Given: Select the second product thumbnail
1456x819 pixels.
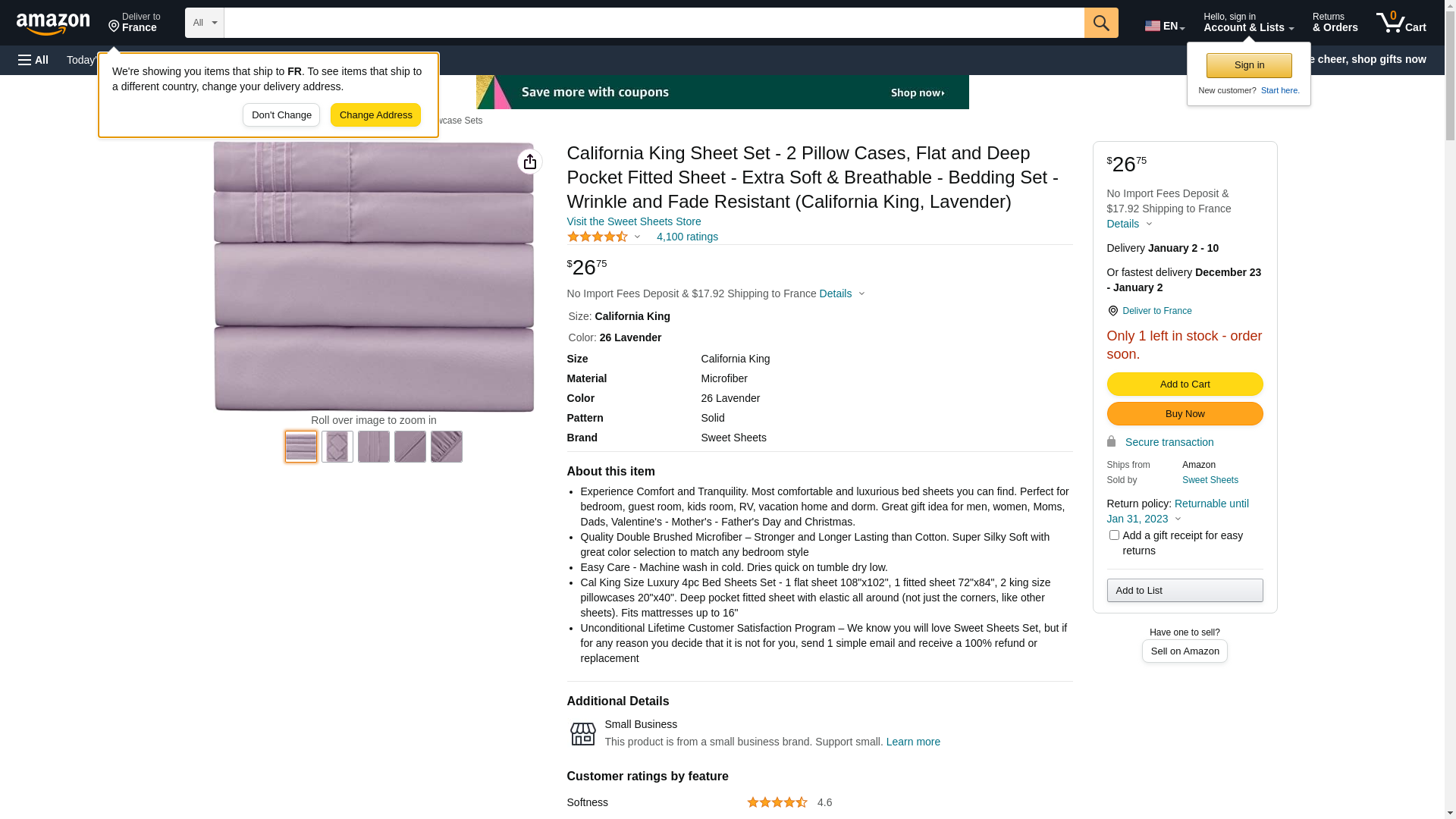Looking at the screenshot, I should (x=337, y=447).
